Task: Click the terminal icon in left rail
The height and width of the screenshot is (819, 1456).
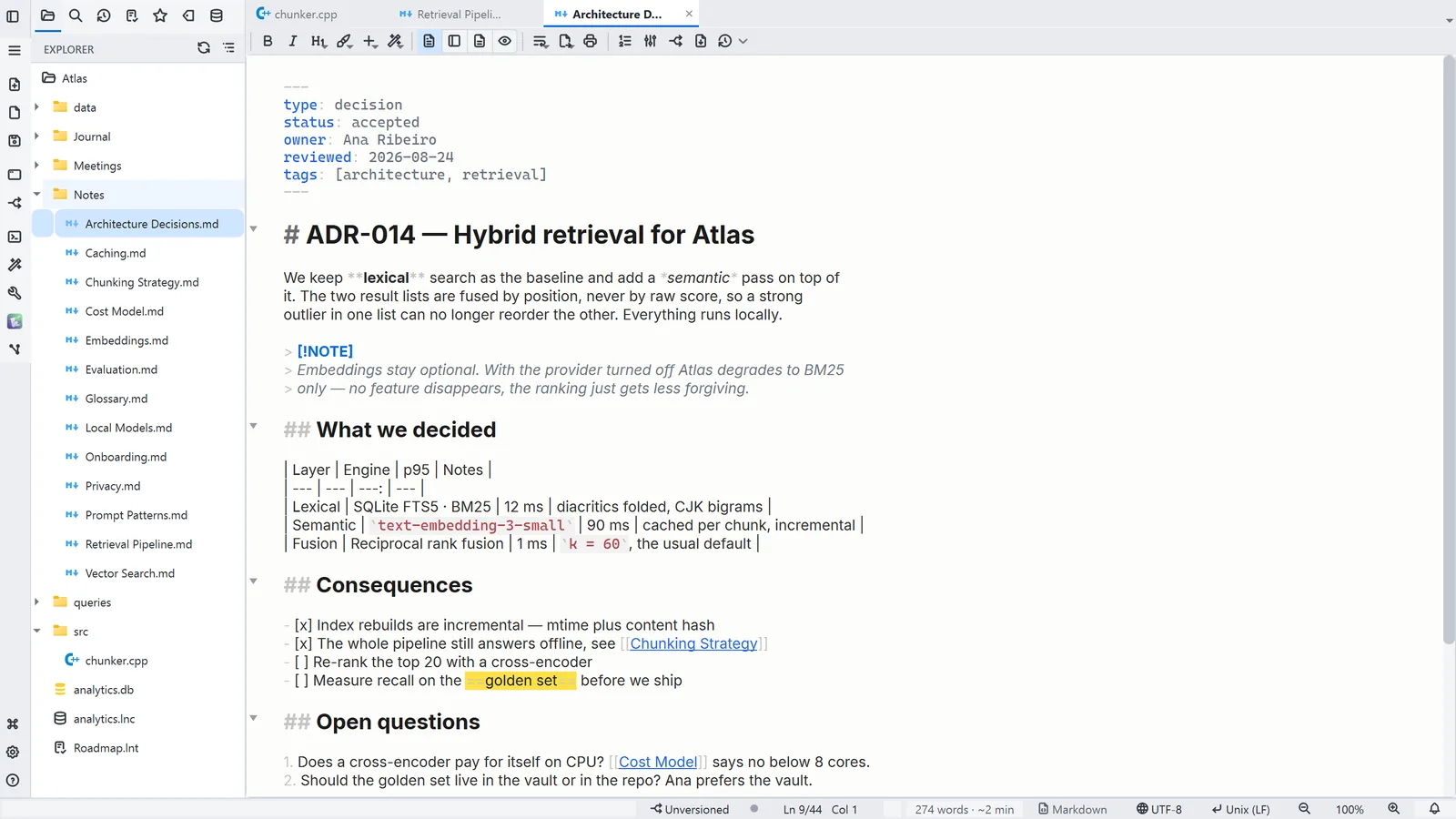Action: pos(14,237)
